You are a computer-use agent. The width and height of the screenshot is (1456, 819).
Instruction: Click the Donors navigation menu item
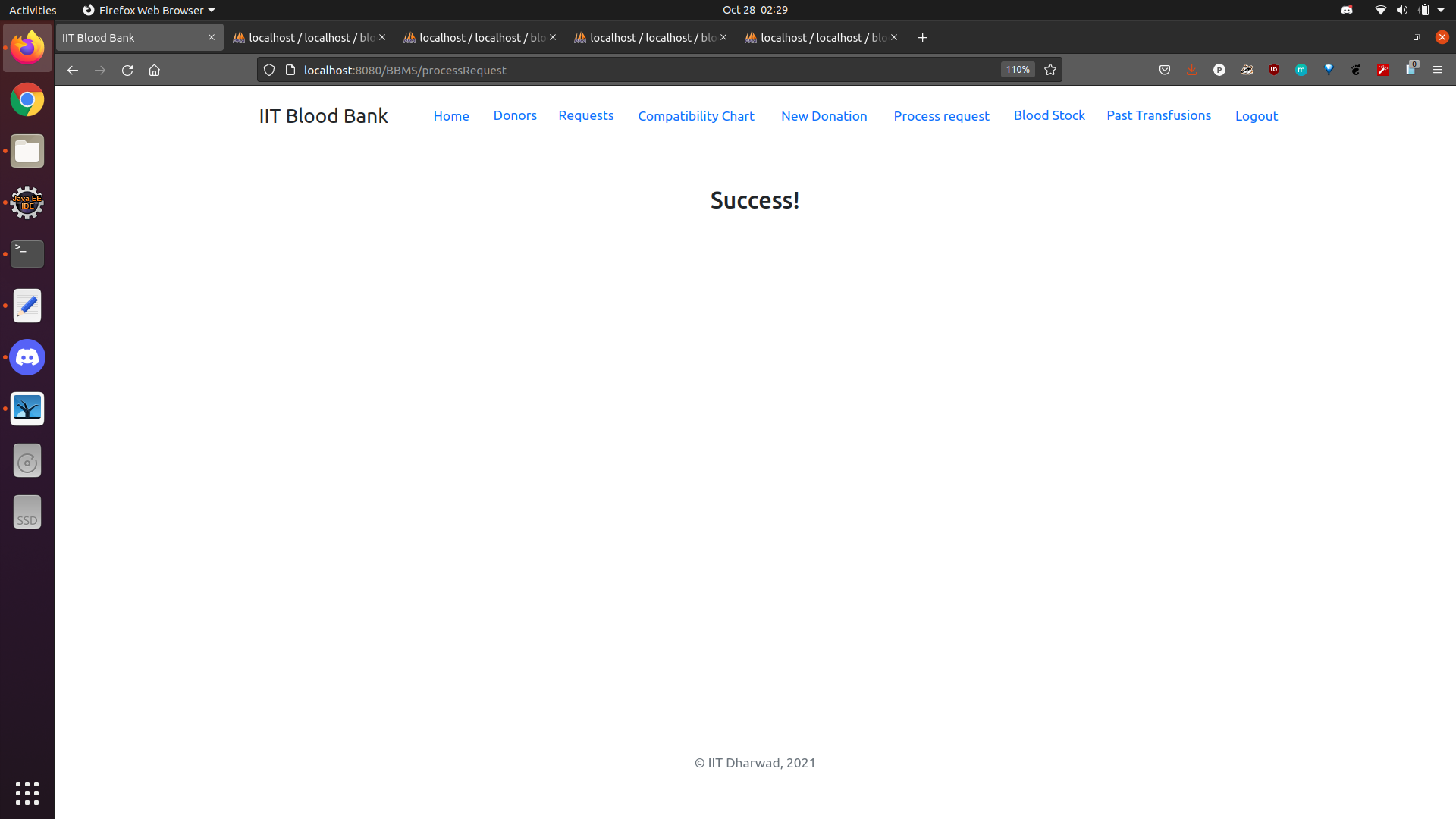515,115
